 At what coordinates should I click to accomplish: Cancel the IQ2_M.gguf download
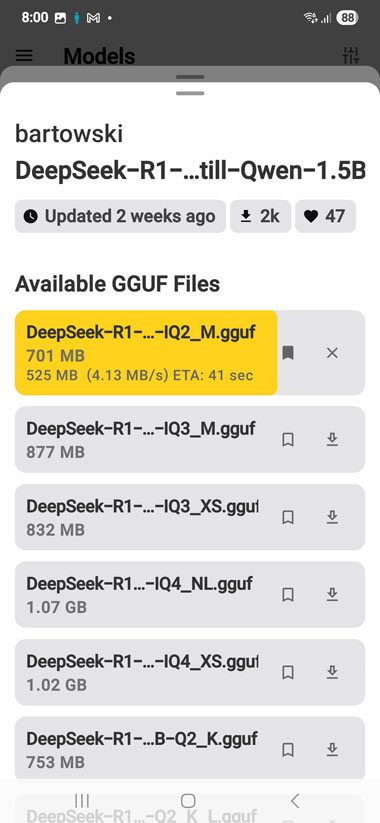click(332, 353)
